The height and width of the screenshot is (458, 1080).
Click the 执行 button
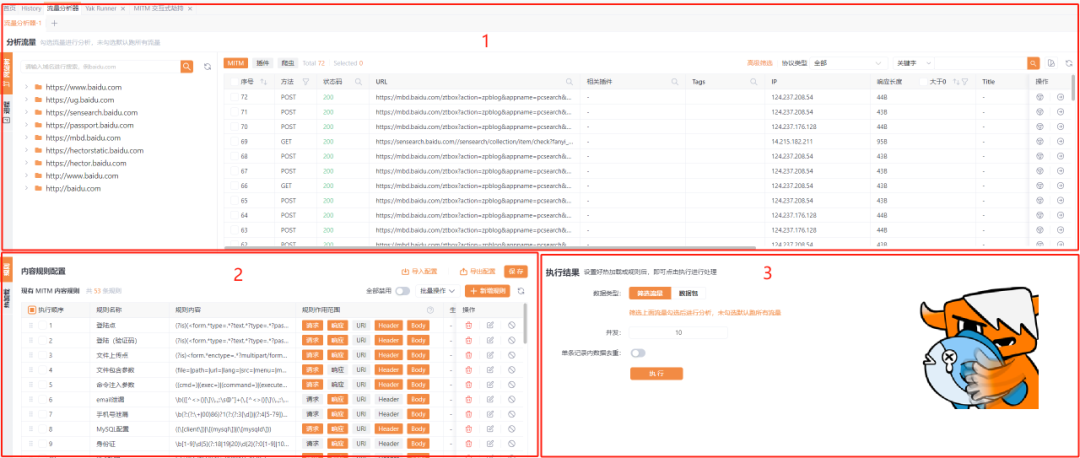coord(656,373)
